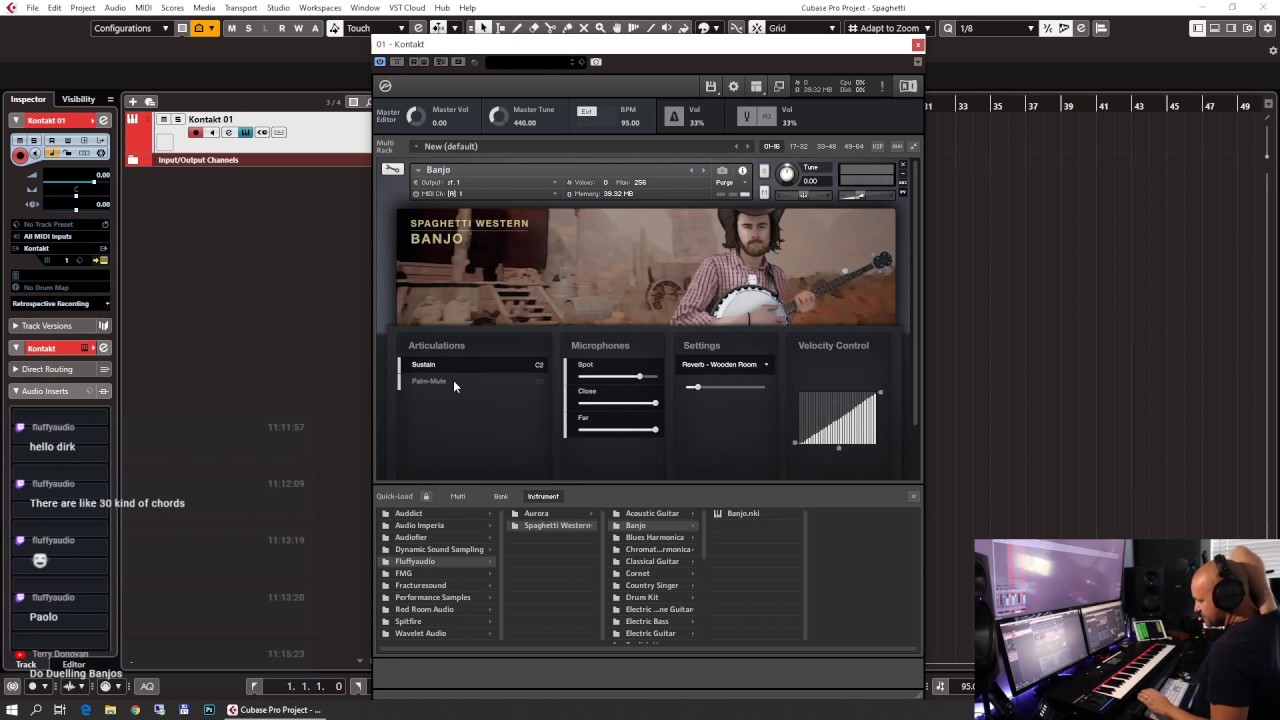The height and width of the screenshot is (720, 1280).
Task: Open Configurations dropdown
Action: click(x=130, y=28)
